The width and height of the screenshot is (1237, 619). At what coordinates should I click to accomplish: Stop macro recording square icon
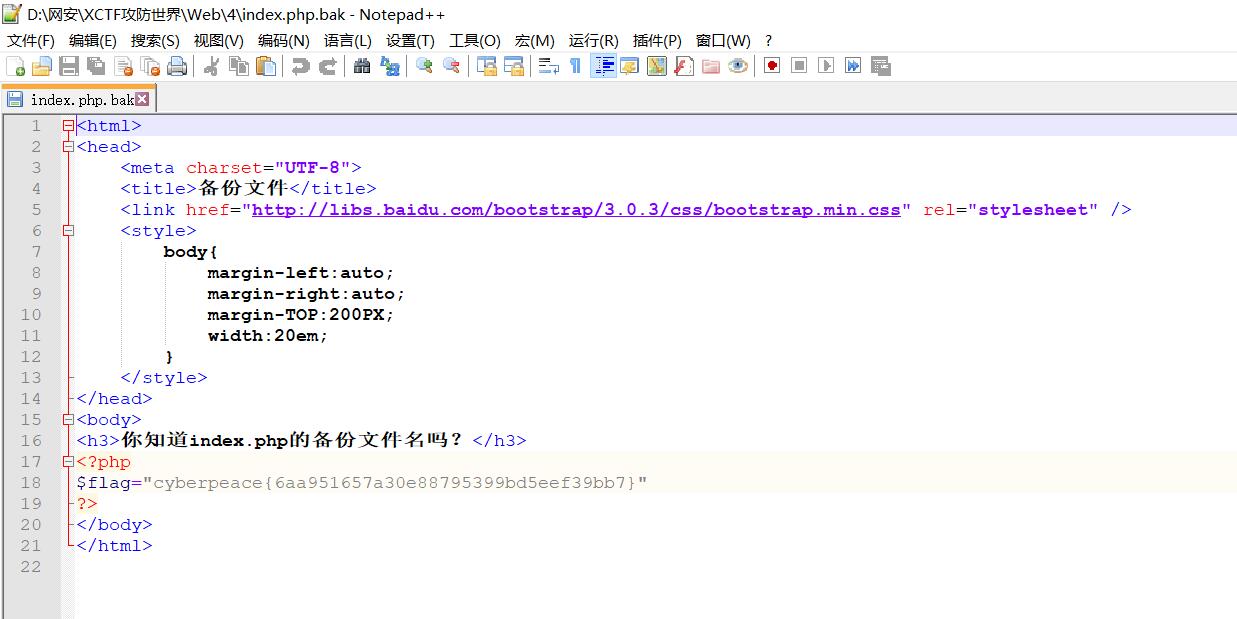coord(799,66)
